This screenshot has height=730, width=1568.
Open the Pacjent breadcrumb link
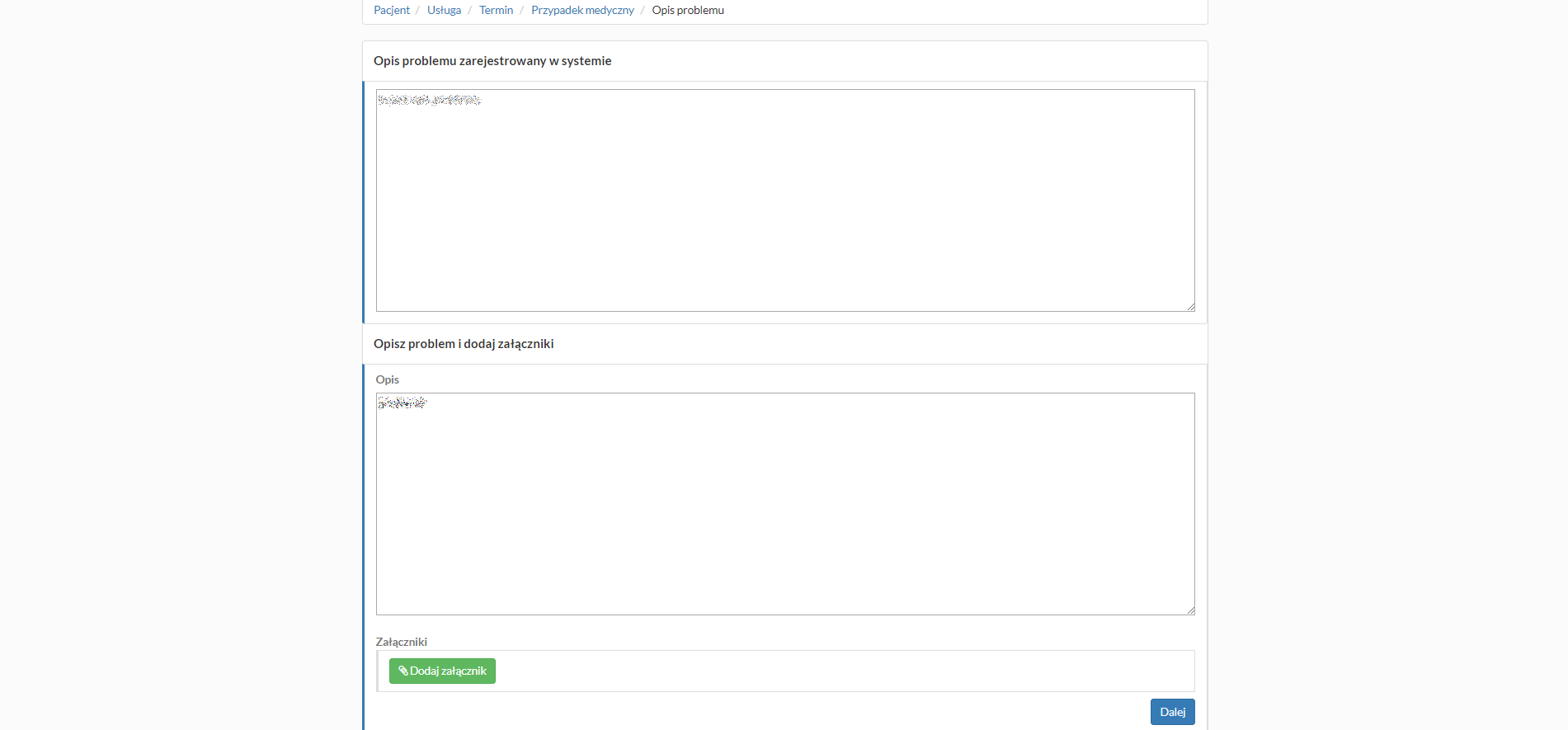[x=391, y=10]
